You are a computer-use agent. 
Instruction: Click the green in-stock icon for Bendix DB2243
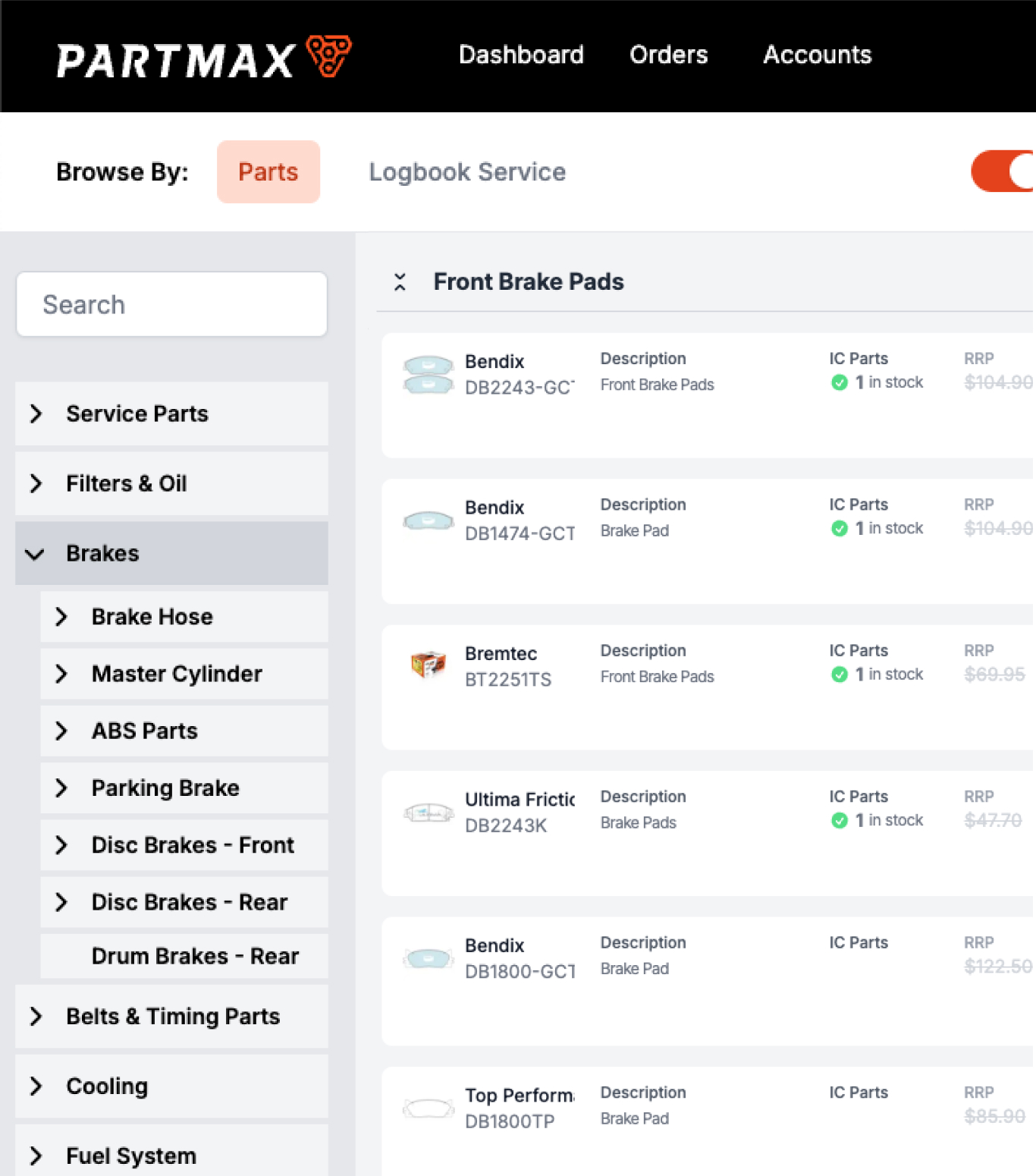(840, 382)
